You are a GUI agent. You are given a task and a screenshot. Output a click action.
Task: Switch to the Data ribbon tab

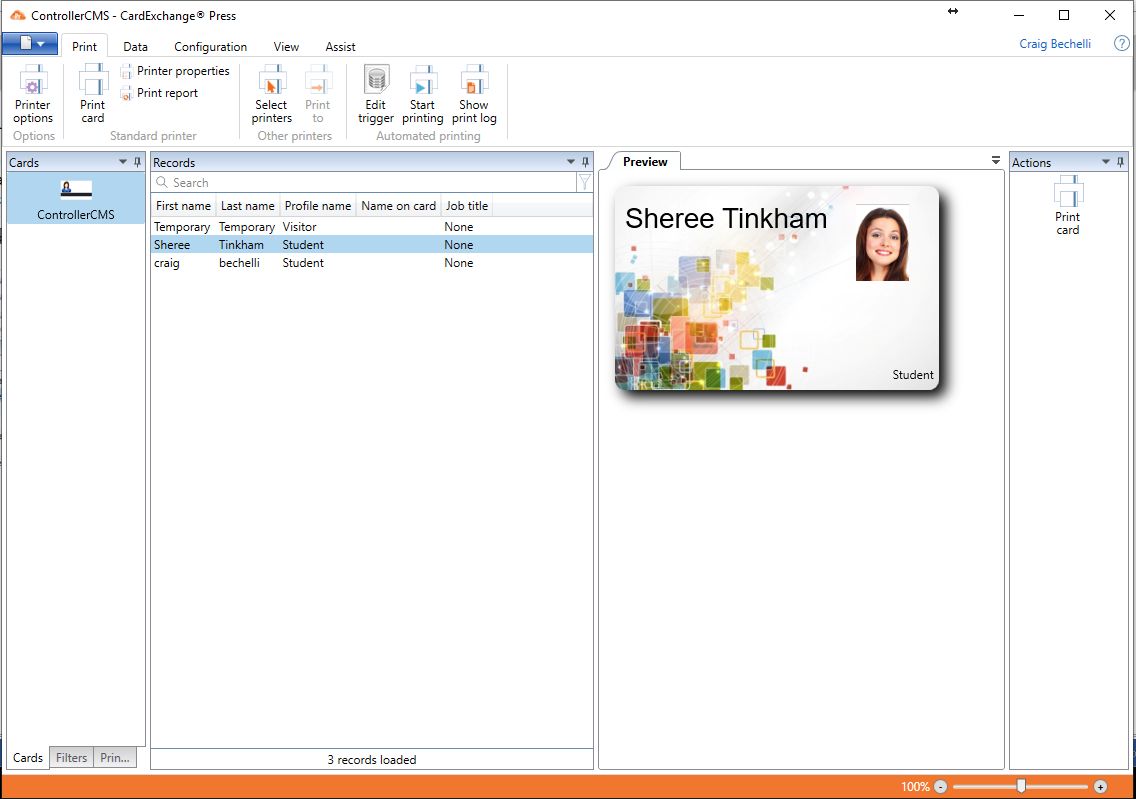point(135,46)
